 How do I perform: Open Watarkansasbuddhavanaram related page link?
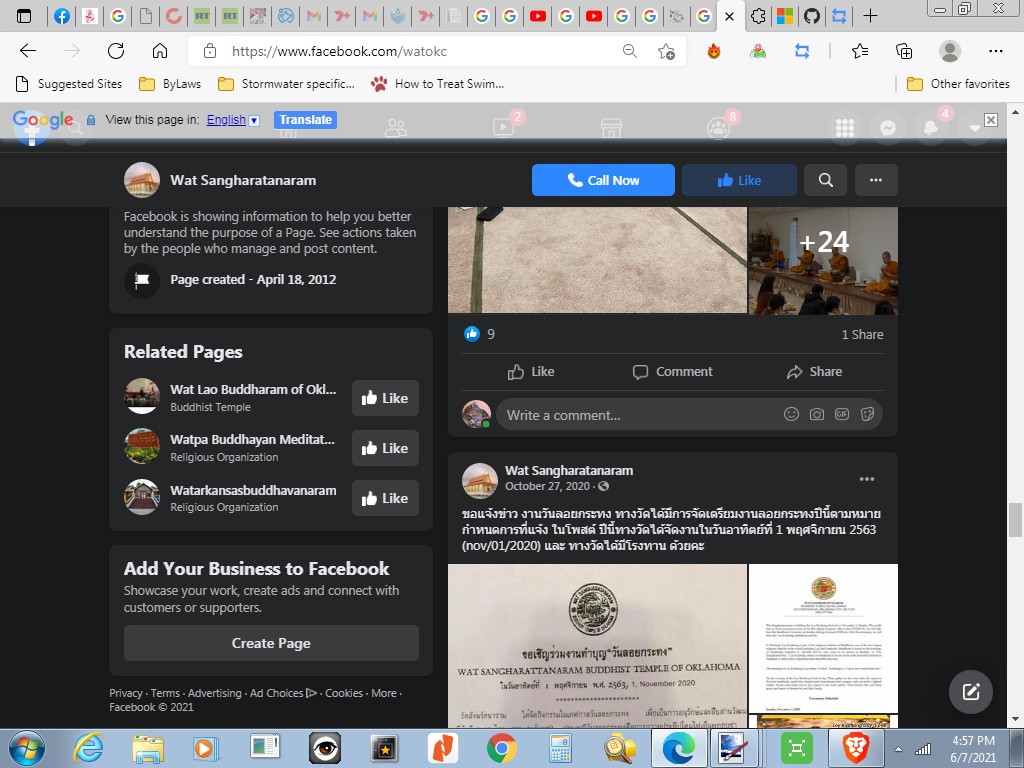(x=253, y=490)
